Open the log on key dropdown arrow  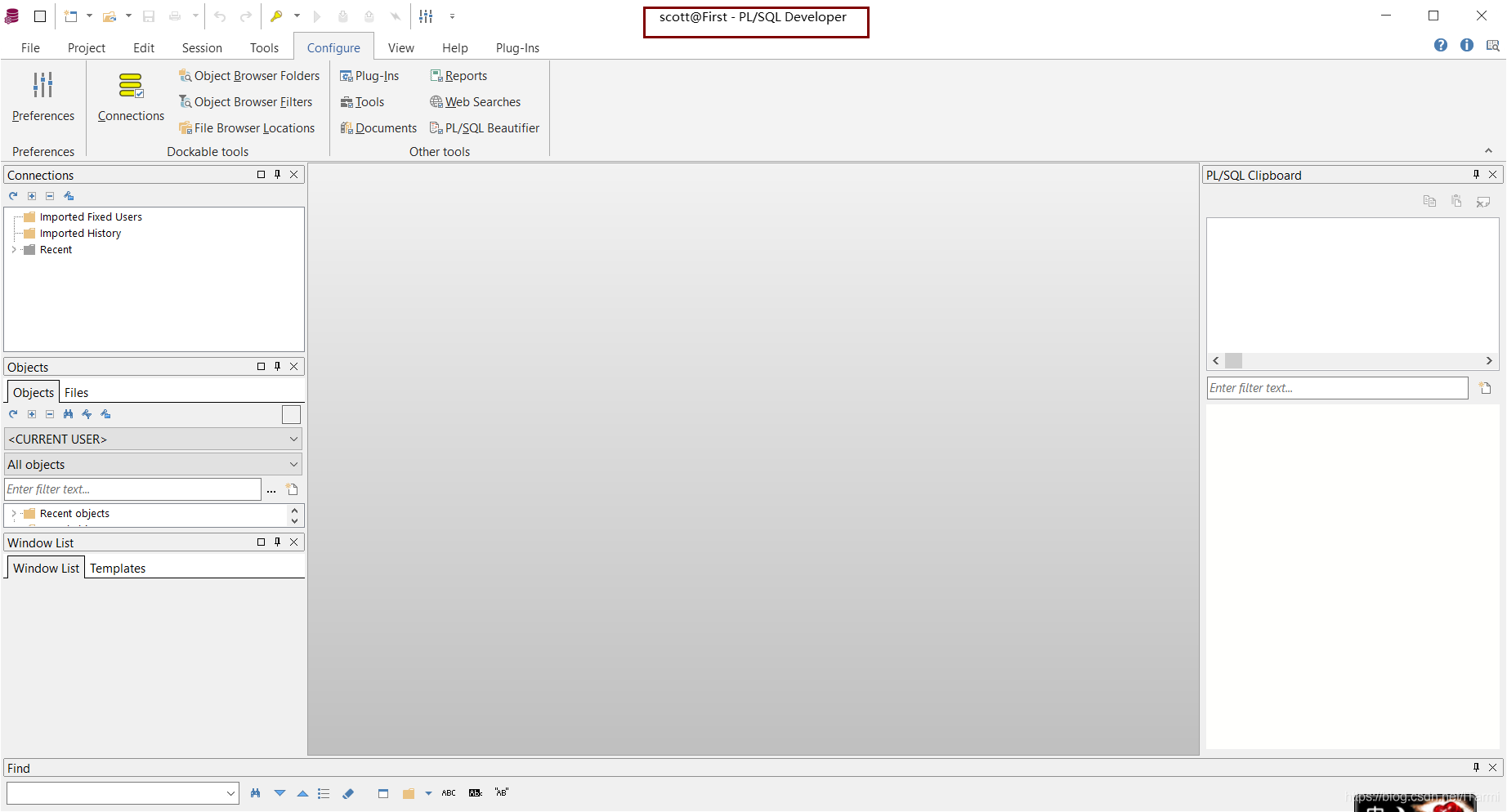[297, 16]
